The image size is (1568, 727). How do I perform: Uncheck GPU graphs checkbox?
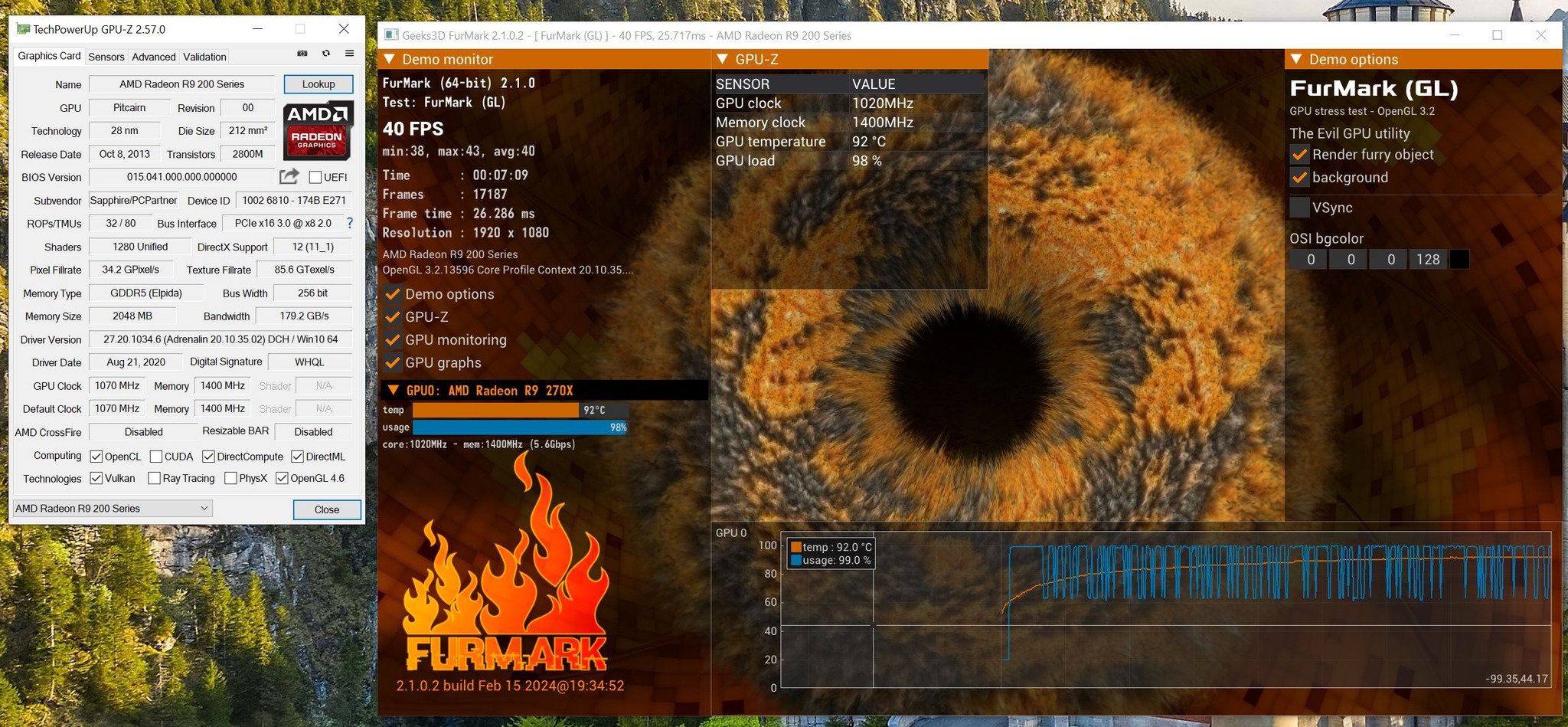click(394, 363)
